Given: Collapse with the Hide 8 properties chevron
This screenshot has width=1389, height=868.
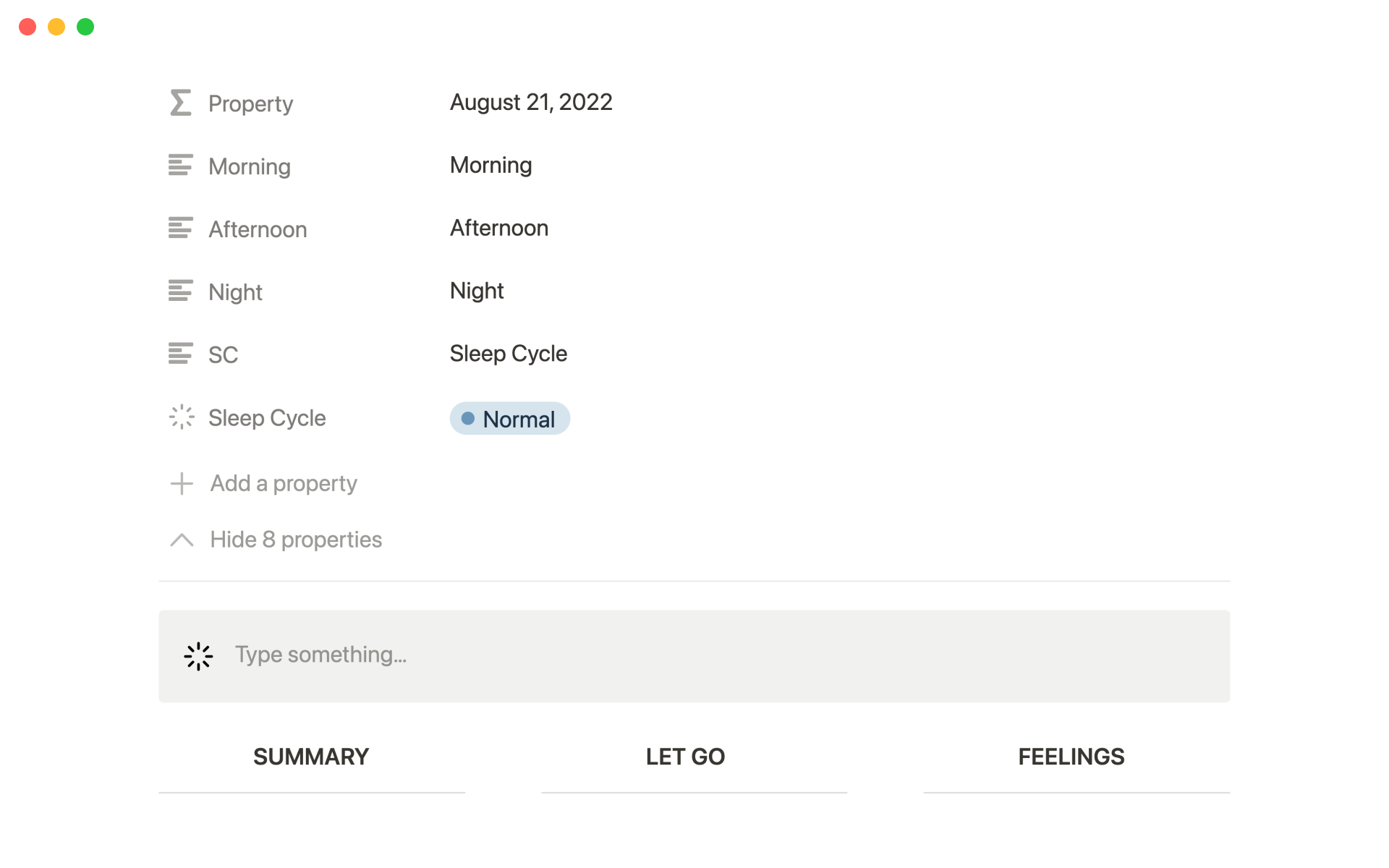Looking at the screenshot, I should point(182,540).
